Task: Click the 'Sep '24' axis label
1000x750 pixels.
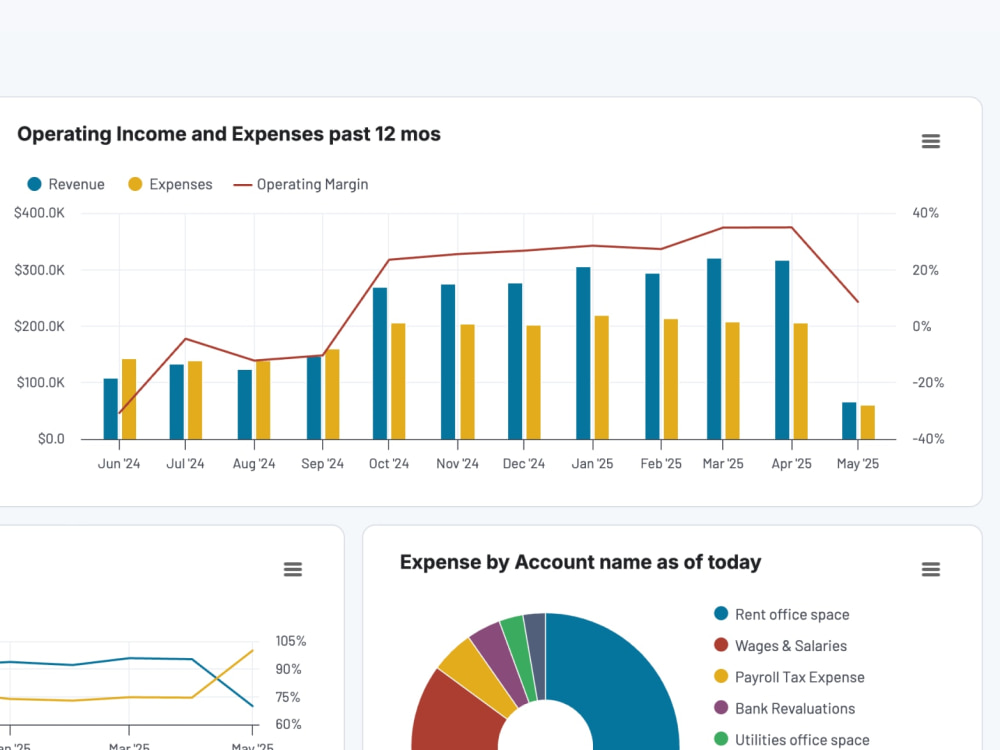Action: pyautogui.click(x=323, y=464)
